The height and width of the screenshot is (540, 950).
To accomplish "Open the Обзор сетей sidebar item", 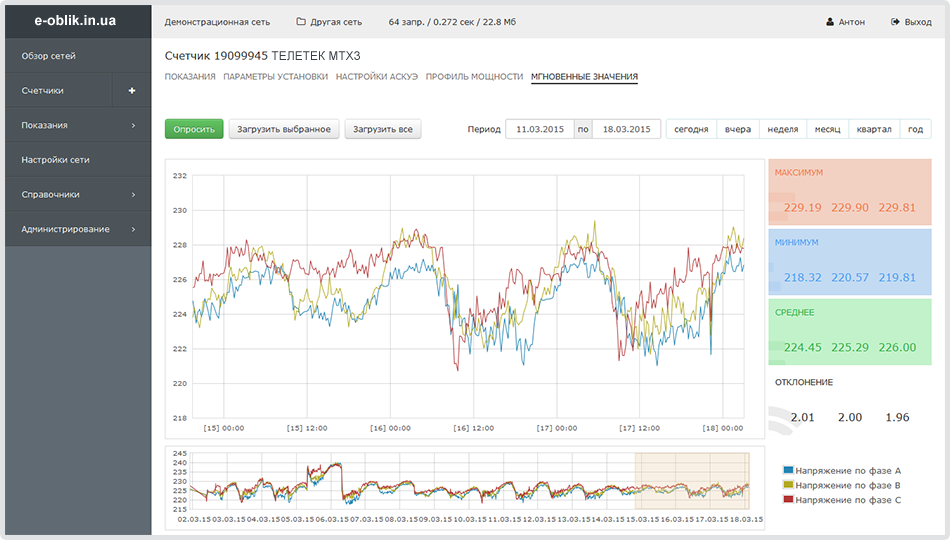I will pos(48,56).
